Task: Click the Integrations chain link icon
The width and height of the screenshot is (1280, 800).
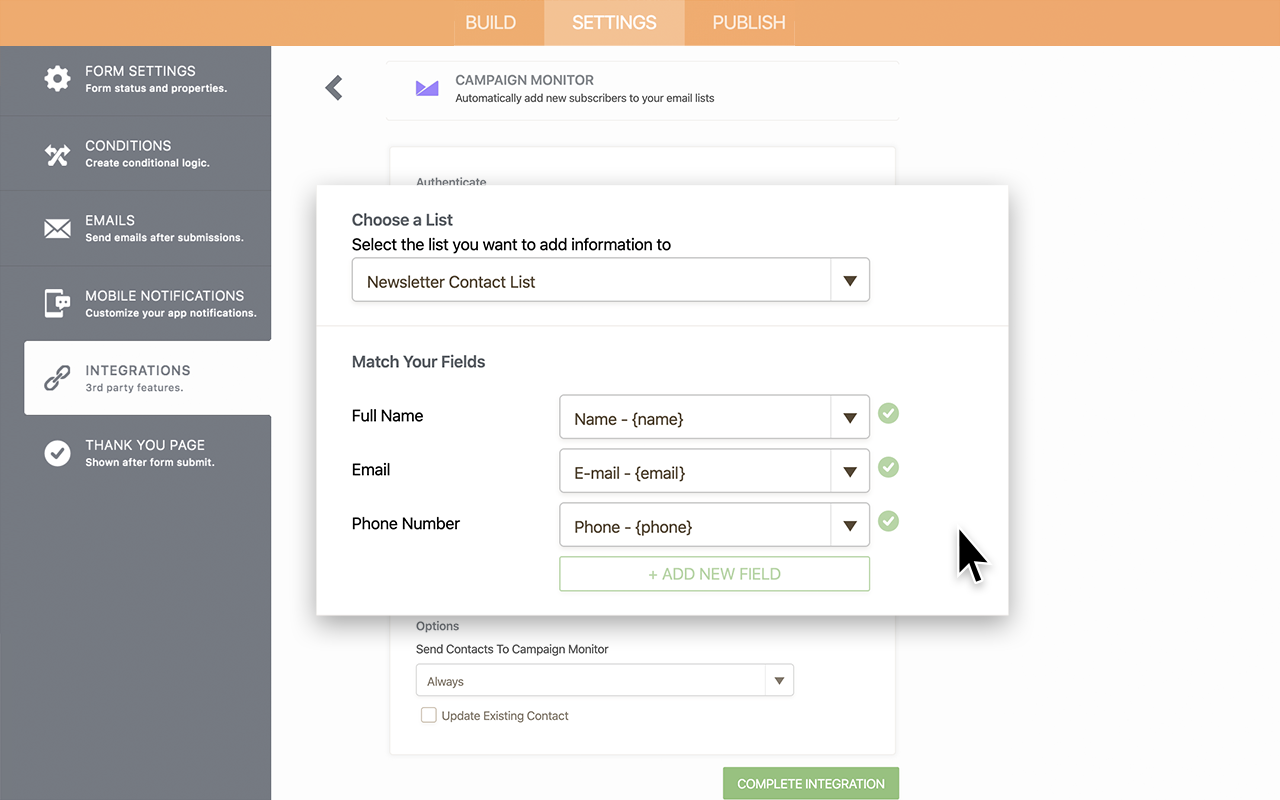Action: [57, 378]
